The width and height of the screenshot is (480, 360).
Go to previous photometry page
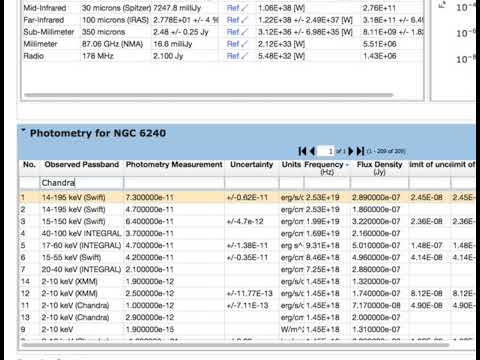point(312,151)
